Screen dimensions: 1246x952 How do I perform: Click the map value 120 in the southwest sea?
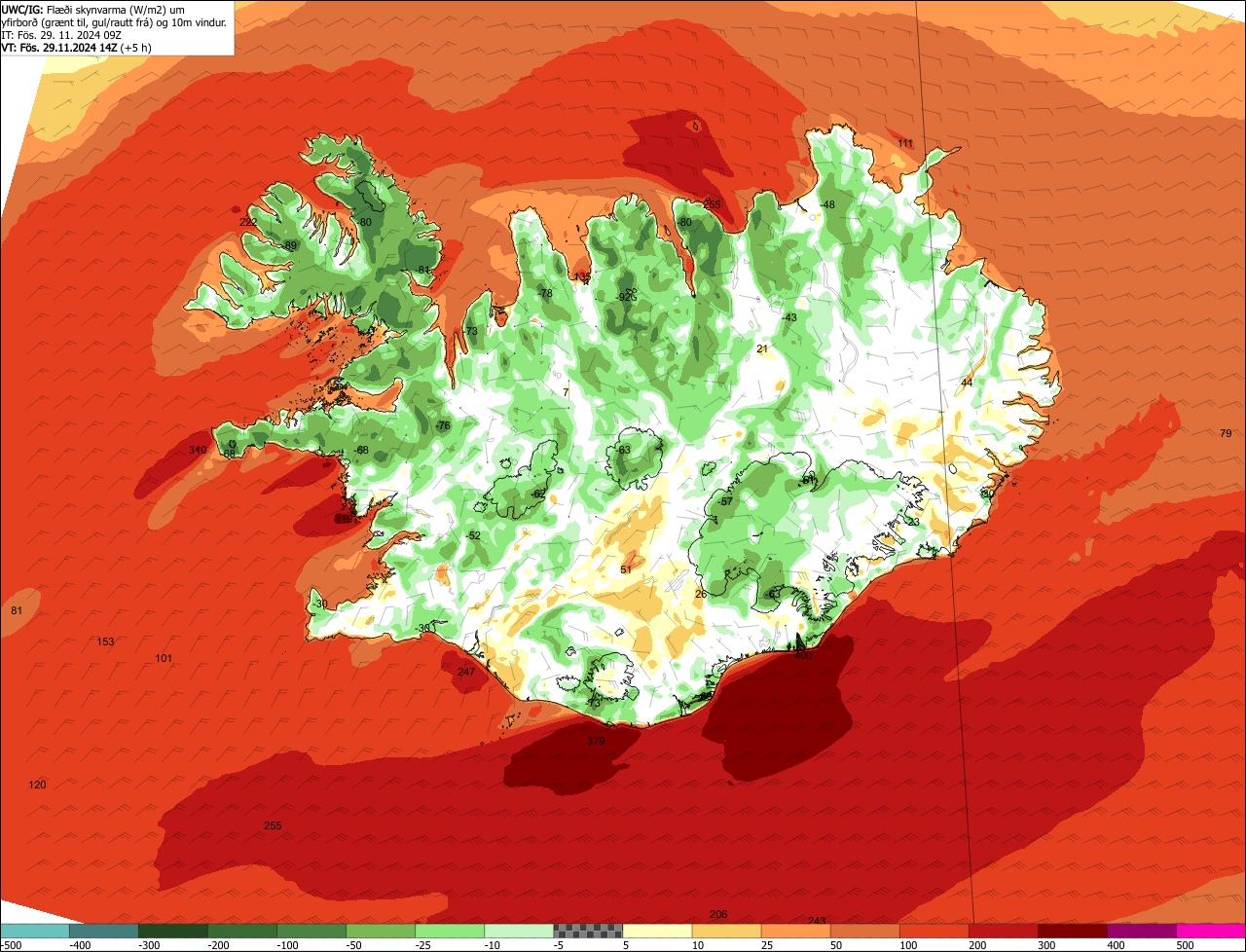pyautogui.click(x=37, y=785)
